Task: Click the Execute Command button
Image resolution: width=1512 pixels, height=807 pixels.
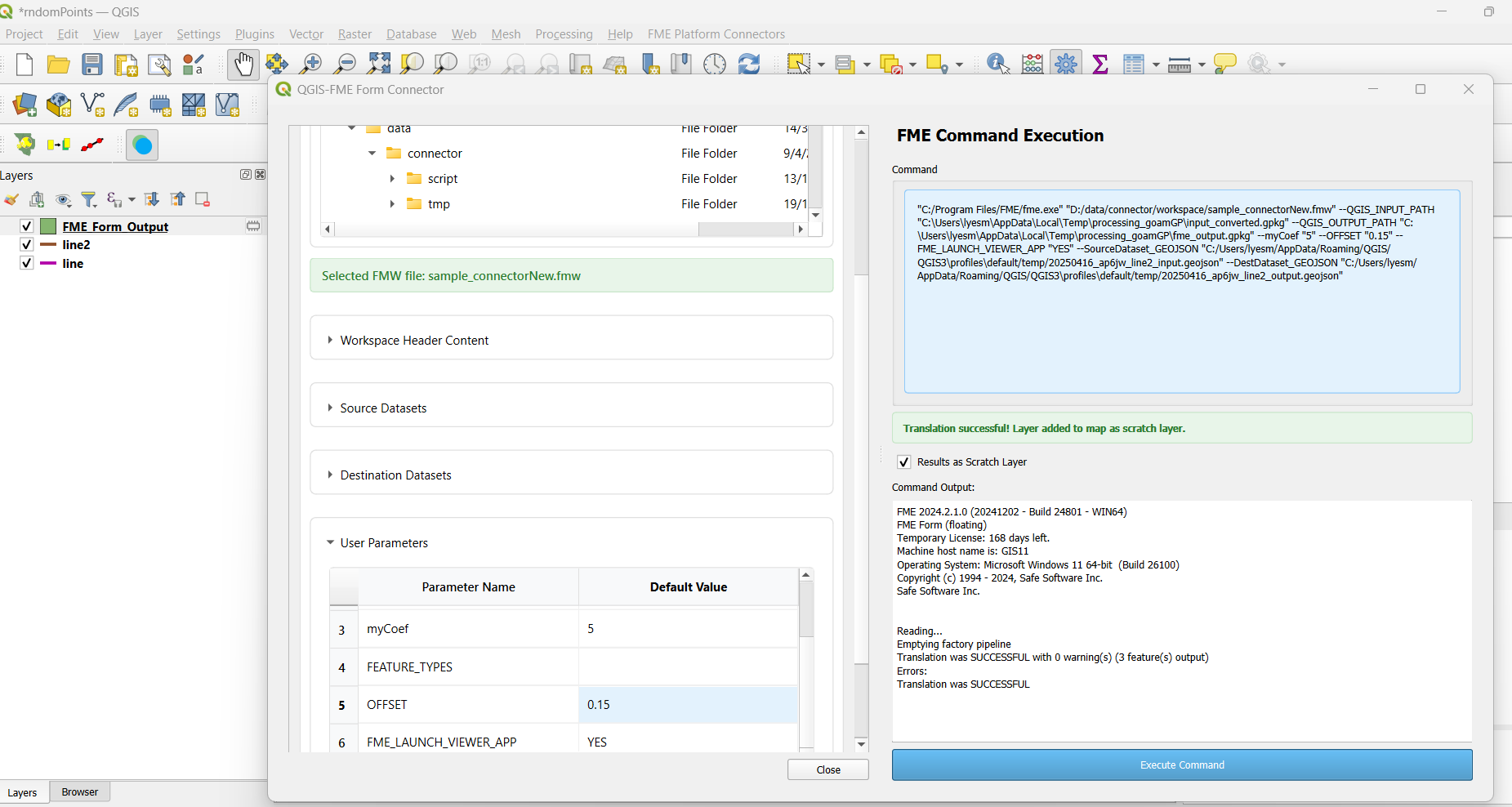Action: coord(1182,765)
